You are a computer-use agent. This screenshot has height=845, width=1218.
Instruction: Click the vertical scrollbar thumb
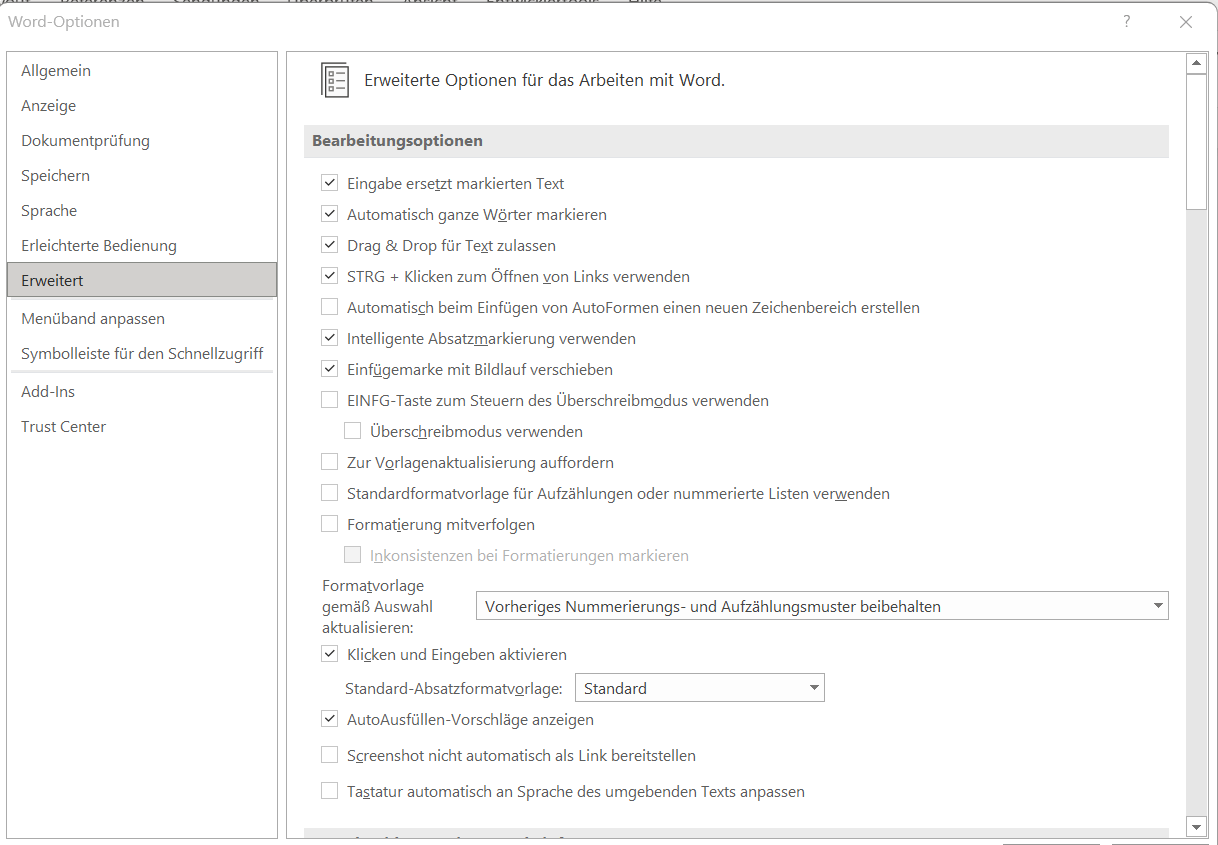click(1196, 142)
